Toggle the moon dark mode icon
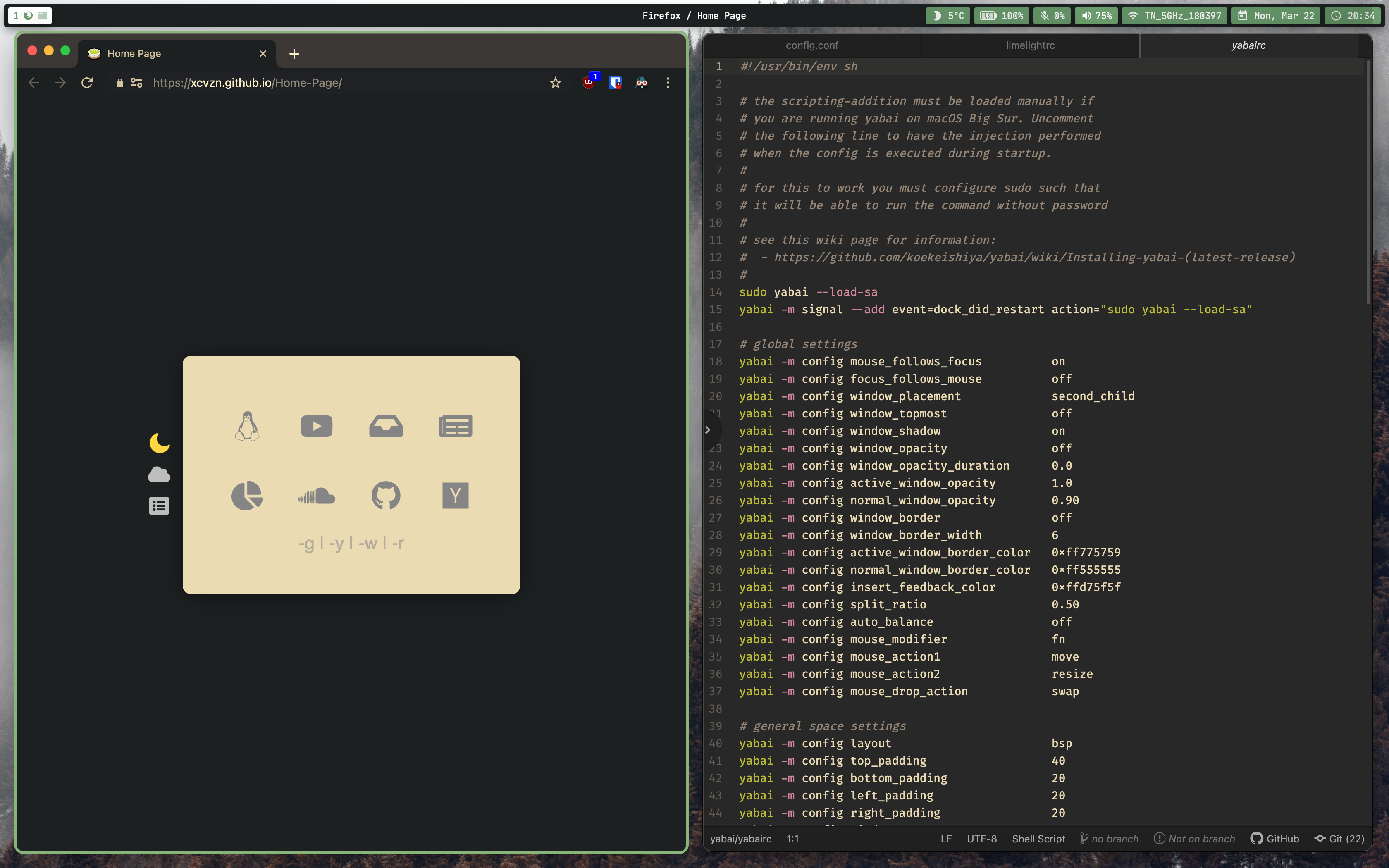 [159, 443]
